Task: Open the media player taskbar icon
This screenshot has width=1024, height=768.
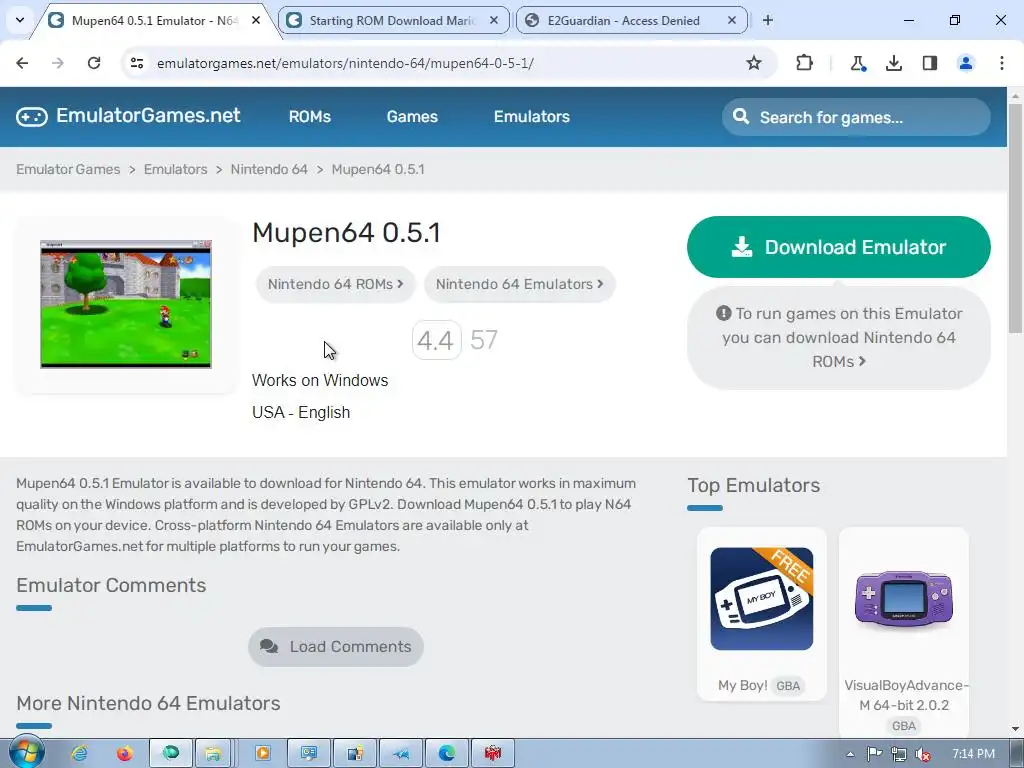Action: (x=263, y=754)
